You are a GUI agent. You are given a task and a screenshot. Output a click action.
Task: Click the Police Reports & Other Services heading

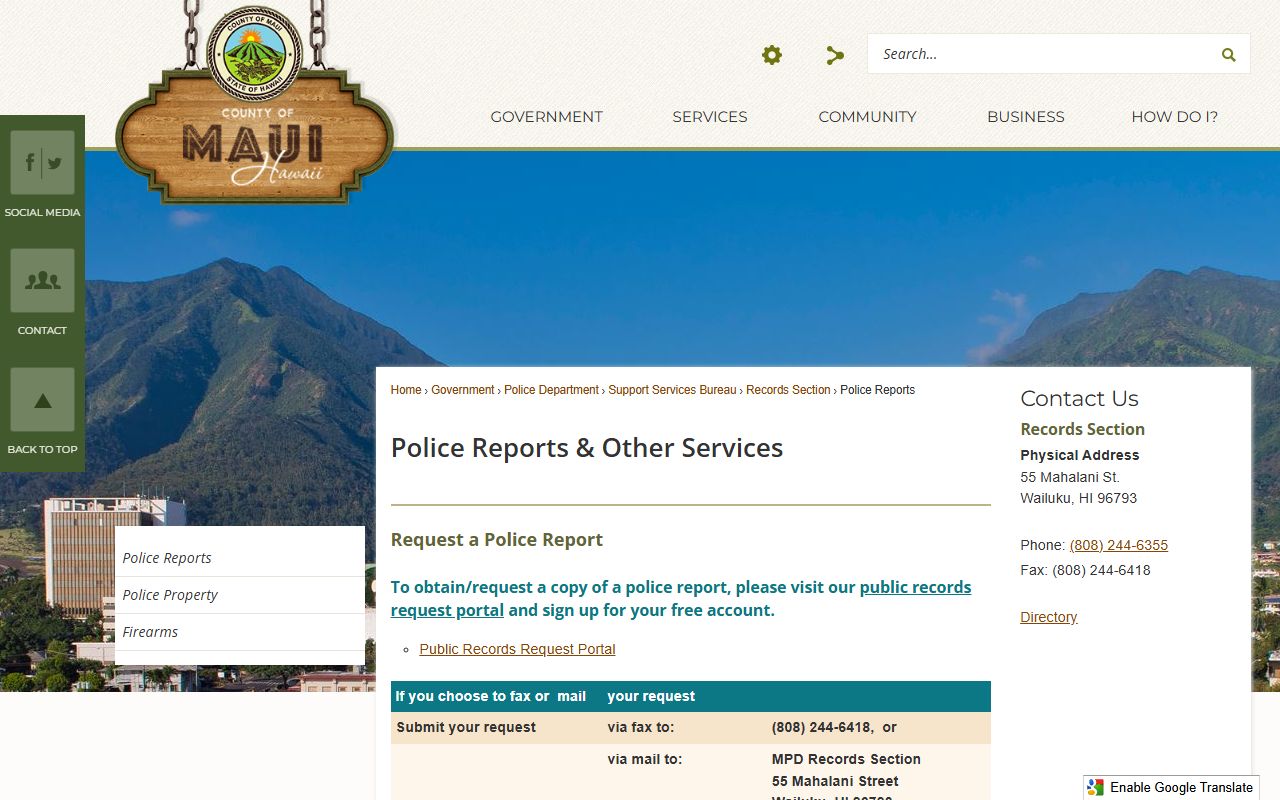(587, 448)
